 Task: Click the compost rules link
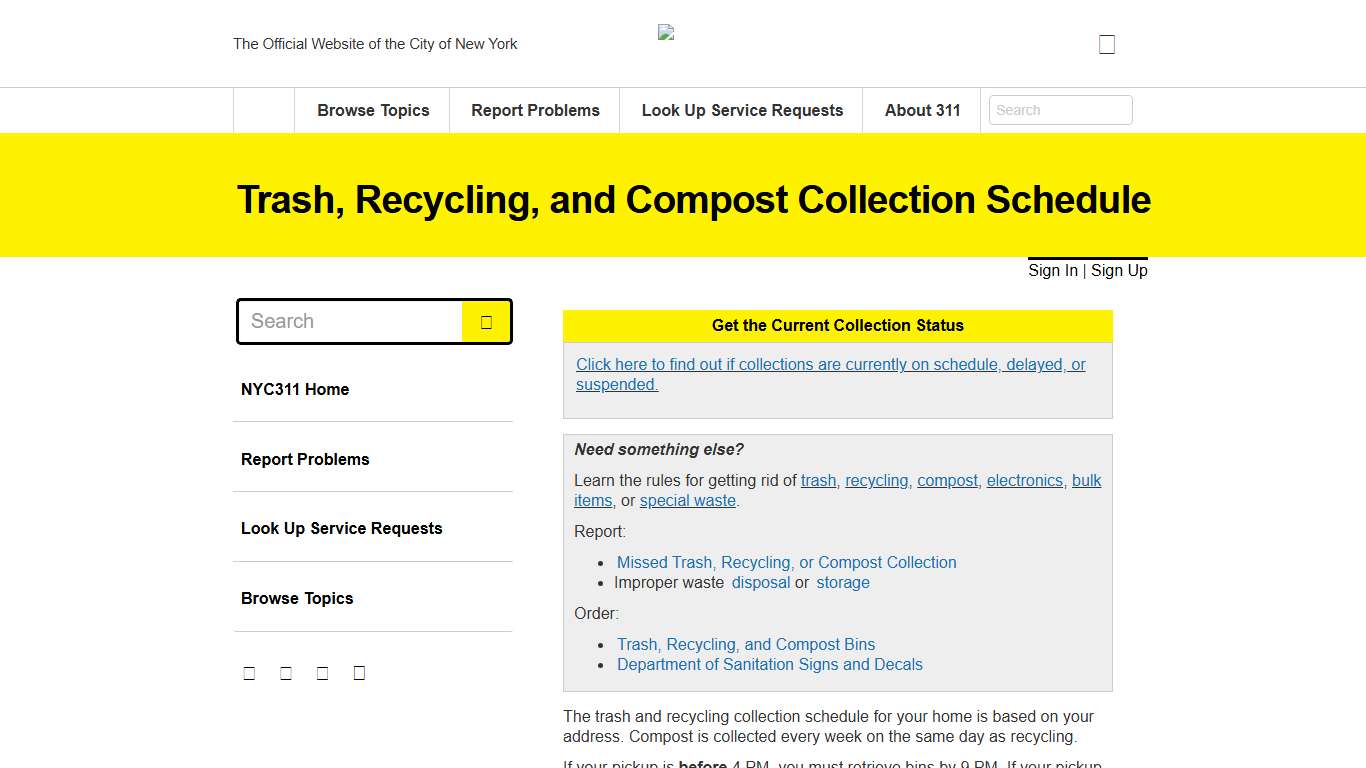pos(947,480)
